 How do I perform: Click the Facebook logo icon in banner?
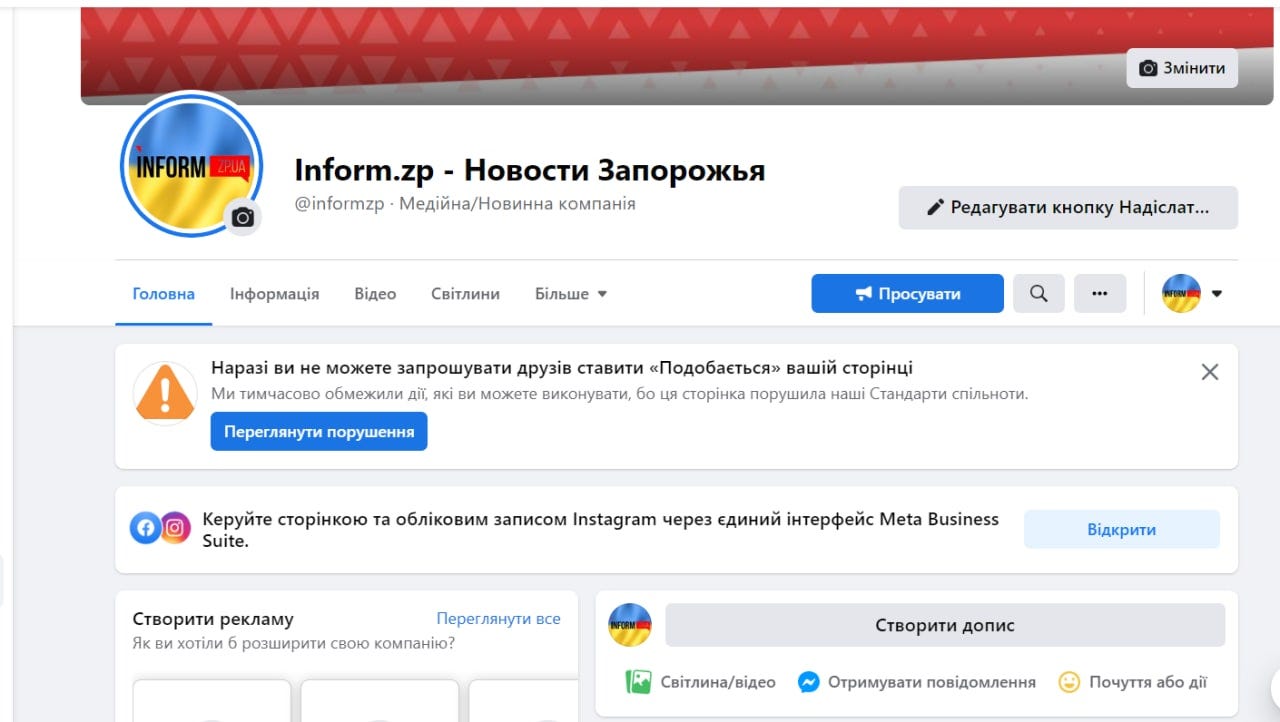(x=146, y=528)
